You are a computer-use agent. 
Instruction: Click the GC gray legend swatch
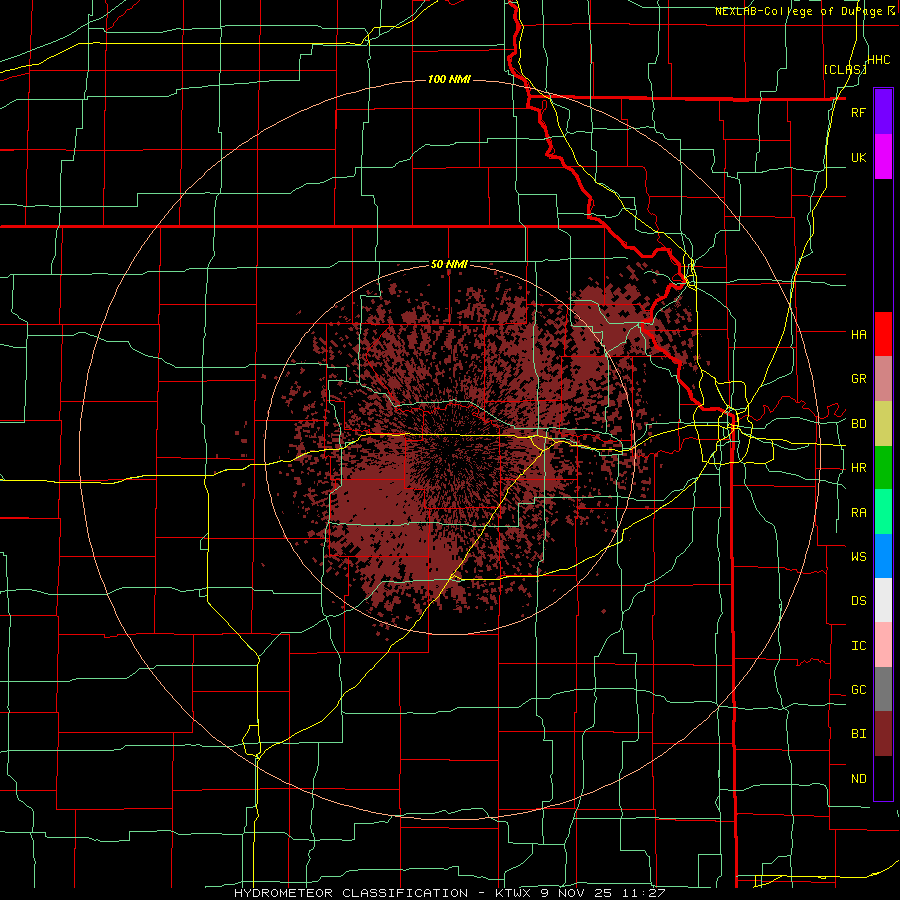pos(883,689)
